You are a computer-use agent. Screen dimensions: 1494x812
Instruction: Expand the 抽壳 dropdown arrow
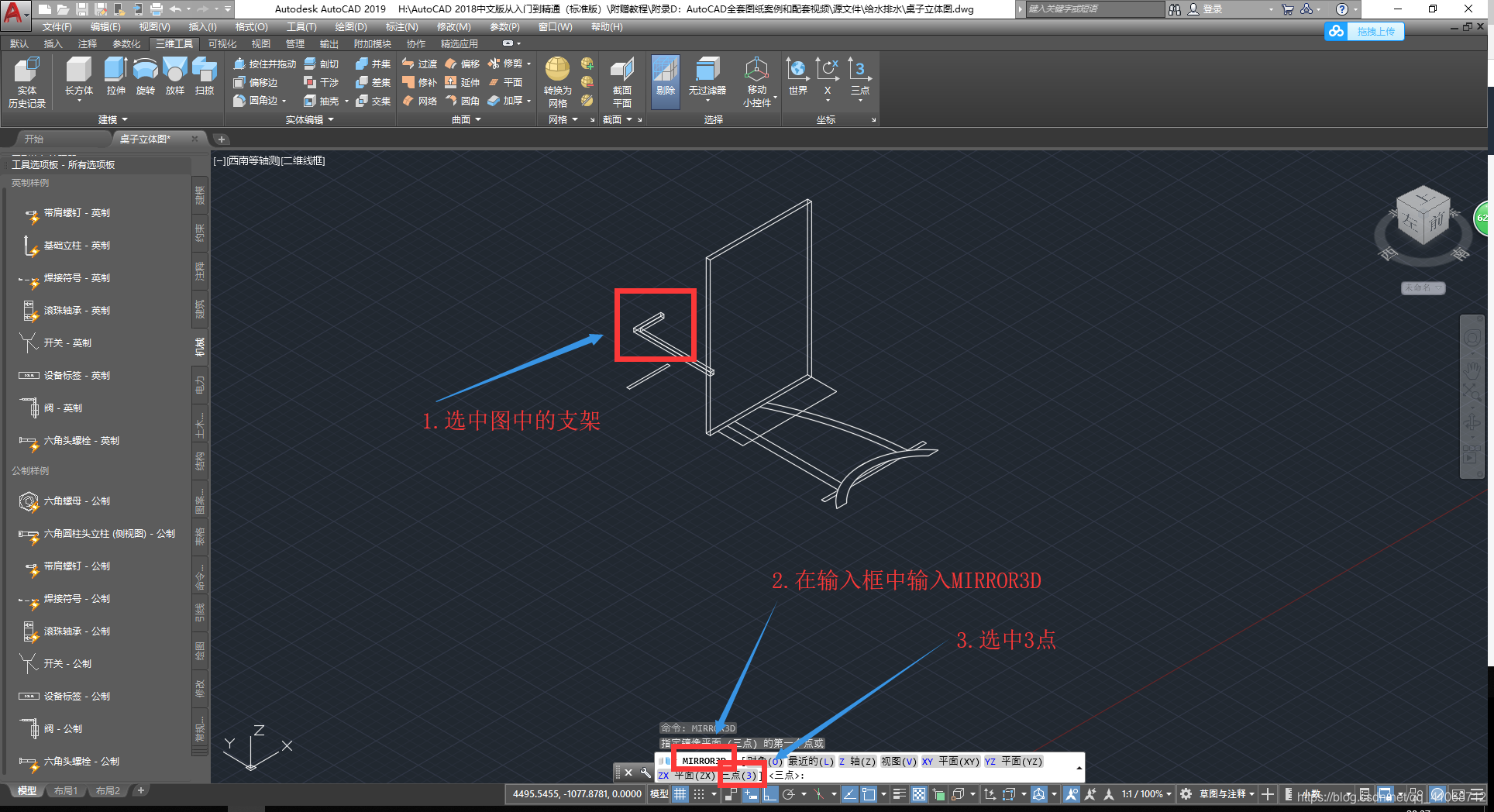pos(346,101)
